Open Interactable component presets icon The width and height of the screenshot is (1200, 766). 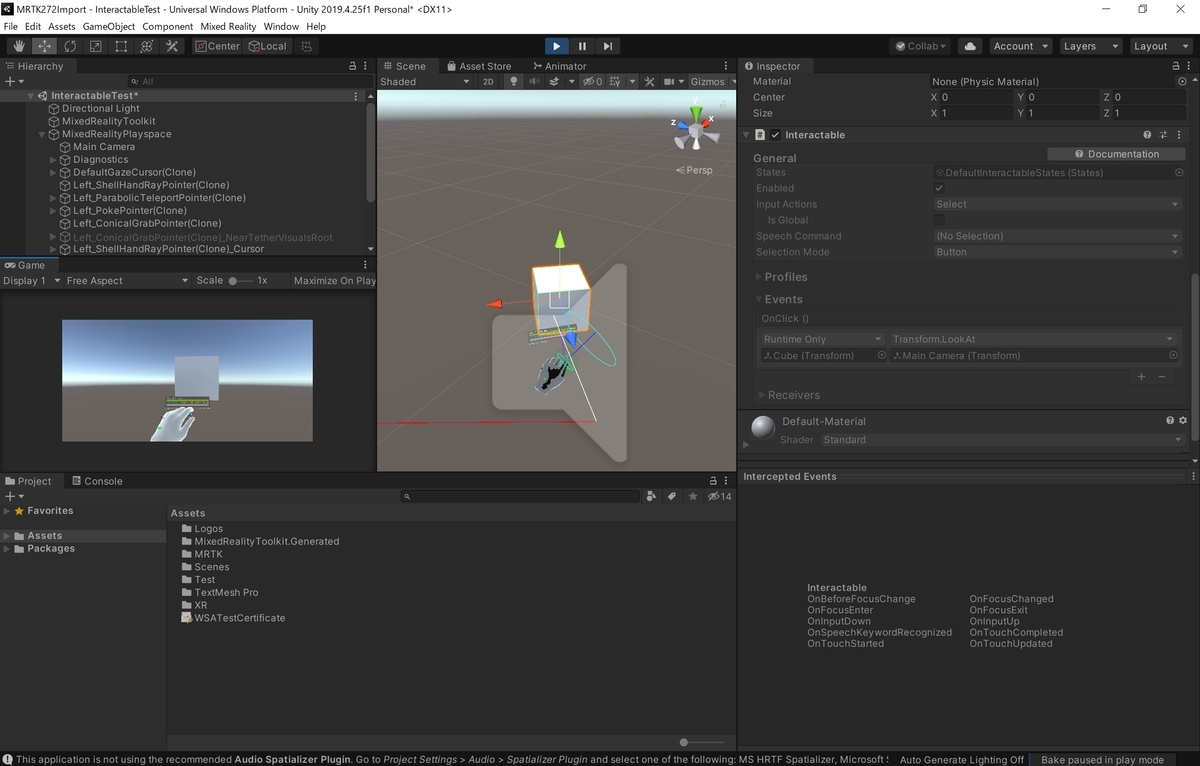click(x=1164, y=135)
